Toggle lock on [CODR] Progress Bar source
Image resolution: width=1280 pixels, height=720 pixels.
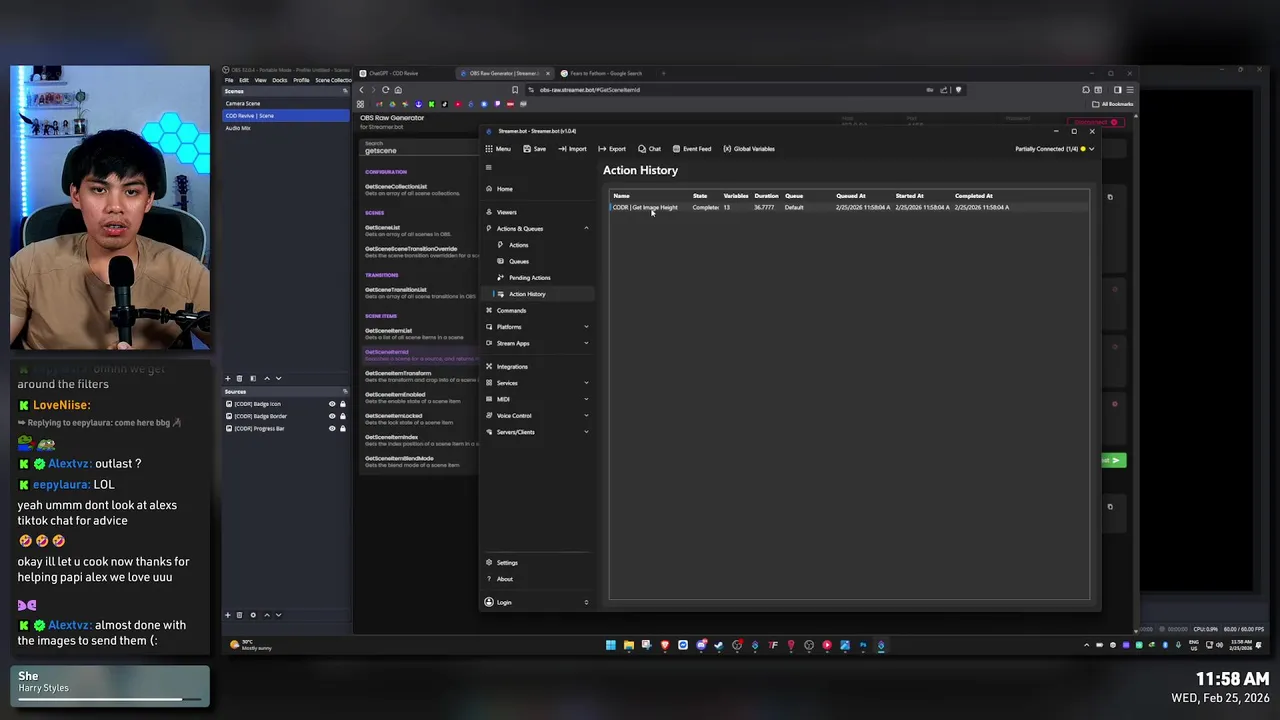click(x=343, y=428)
